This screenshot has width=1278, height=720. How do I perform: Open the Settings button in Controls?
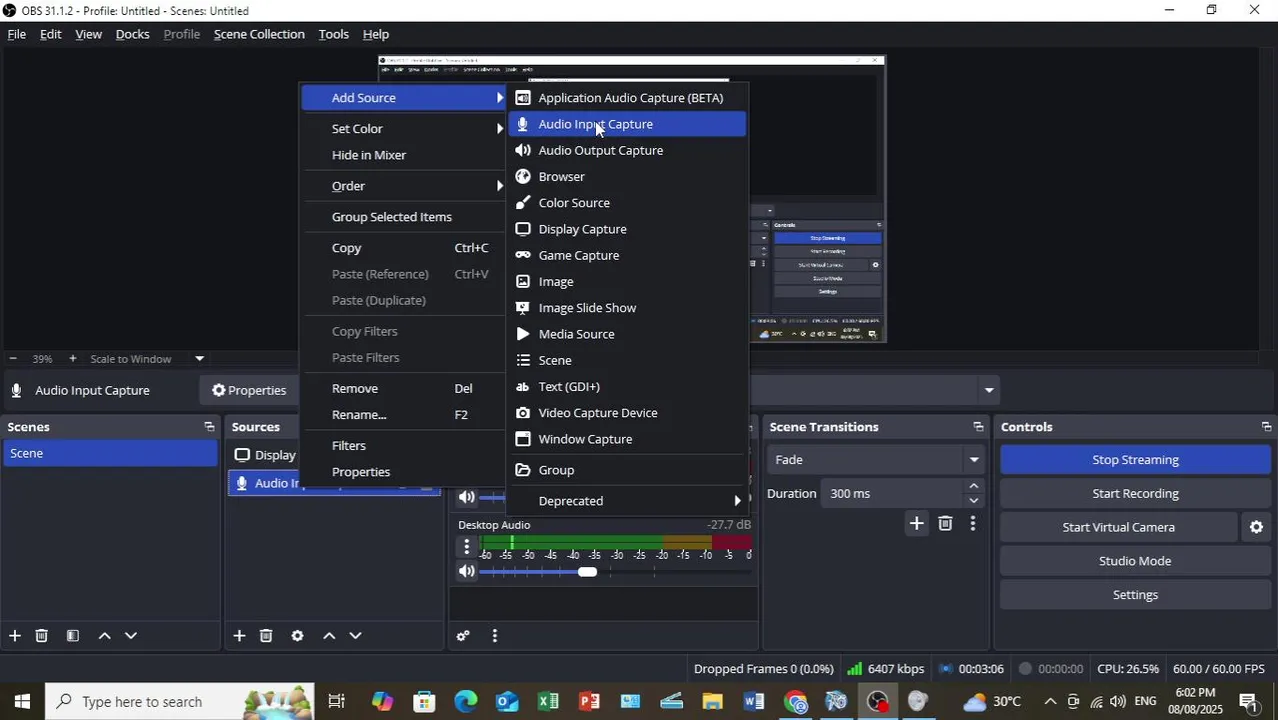pyautogui.click(x=1135, y=595)
